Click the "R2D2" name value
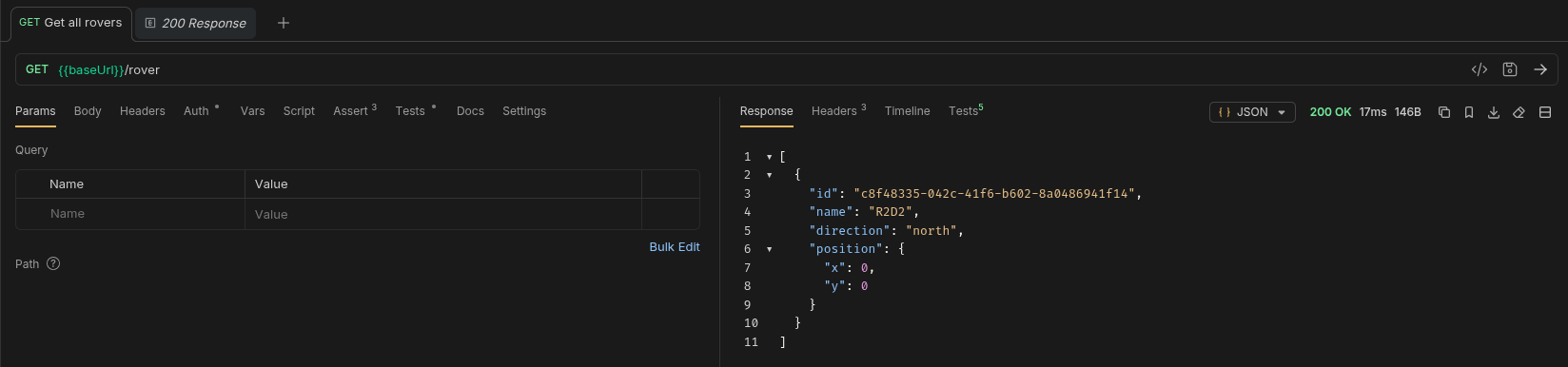 [x=891, y=212]
